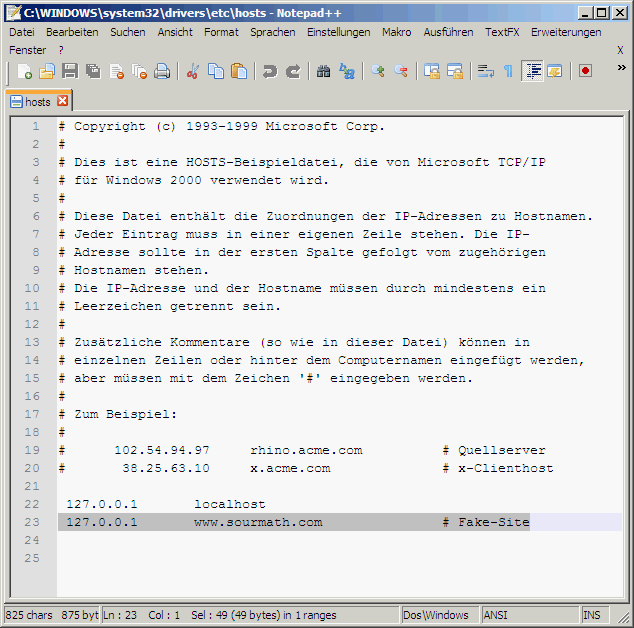Viewport: 634px width, 628px height.
Task: Click the INS insert mode indicator
Action: [595, 615]
